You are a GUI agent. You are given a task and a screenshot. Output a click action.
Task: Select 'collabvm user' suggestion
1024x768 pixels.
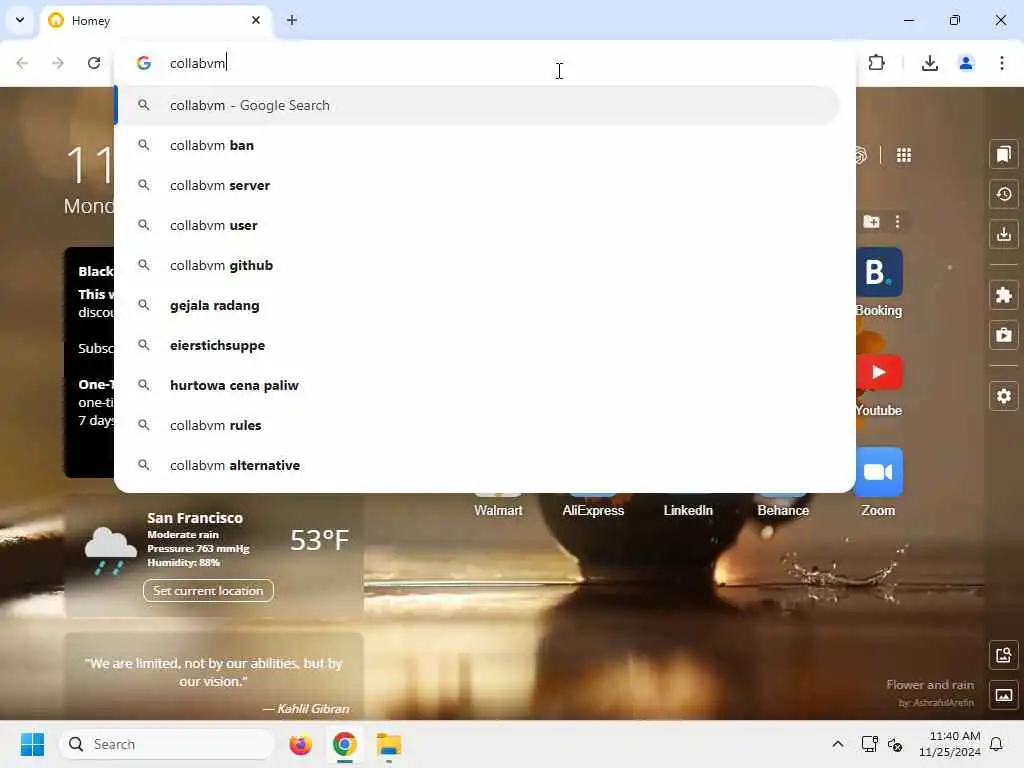pyautogui.click(x=477, y=225)
